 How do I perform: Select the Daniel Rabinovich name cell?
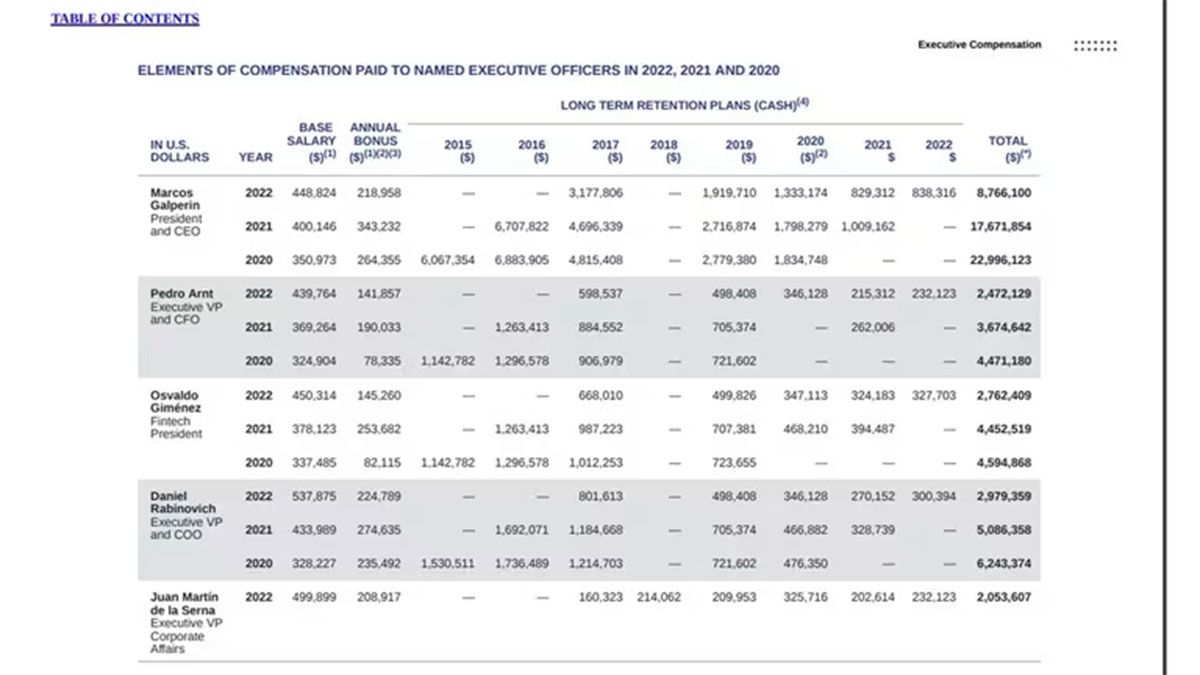click(181, 502)
